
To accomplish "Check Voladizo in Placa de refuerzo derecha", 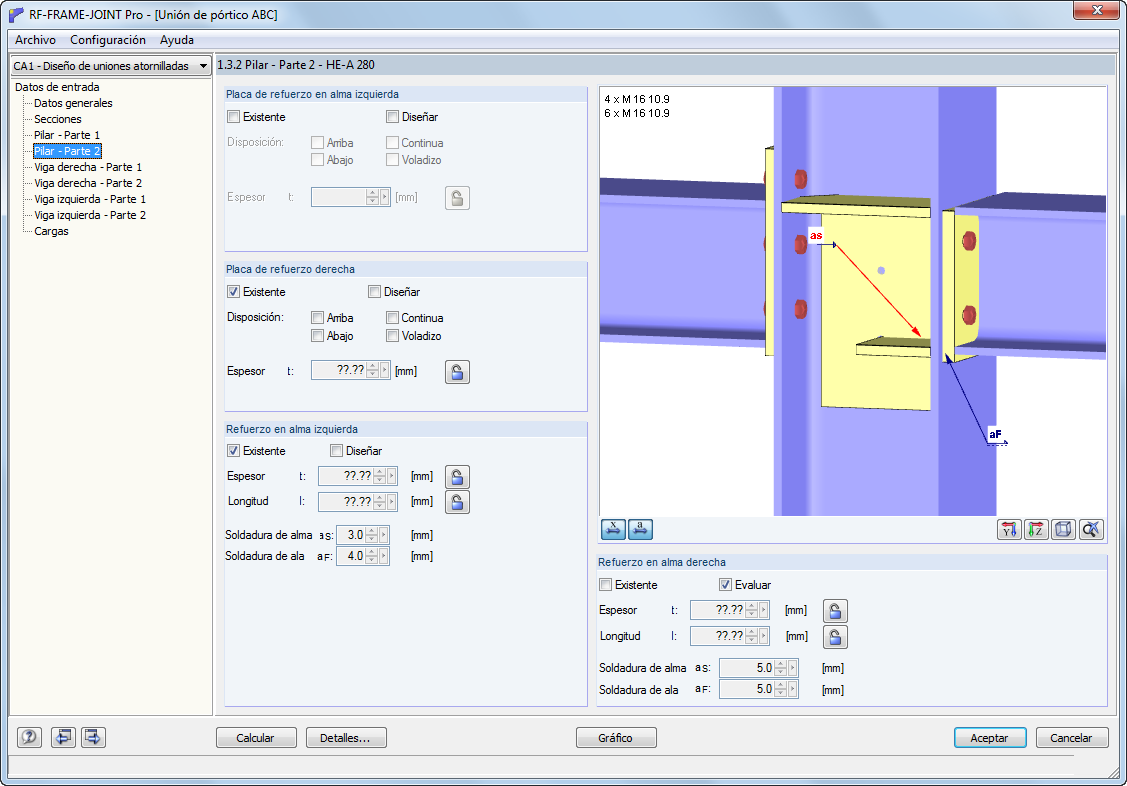I will 392,336.
